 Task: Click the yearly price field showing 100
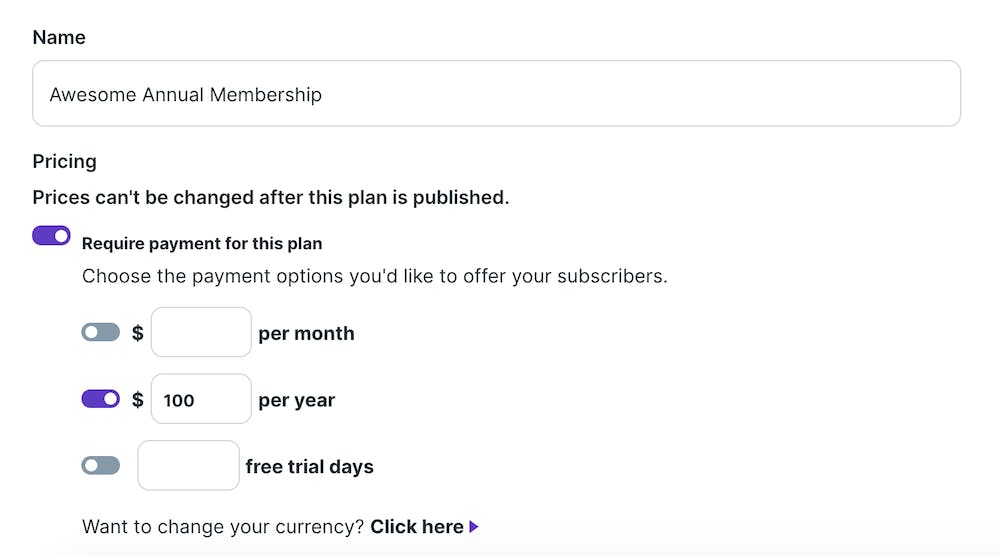click(201, 399)
